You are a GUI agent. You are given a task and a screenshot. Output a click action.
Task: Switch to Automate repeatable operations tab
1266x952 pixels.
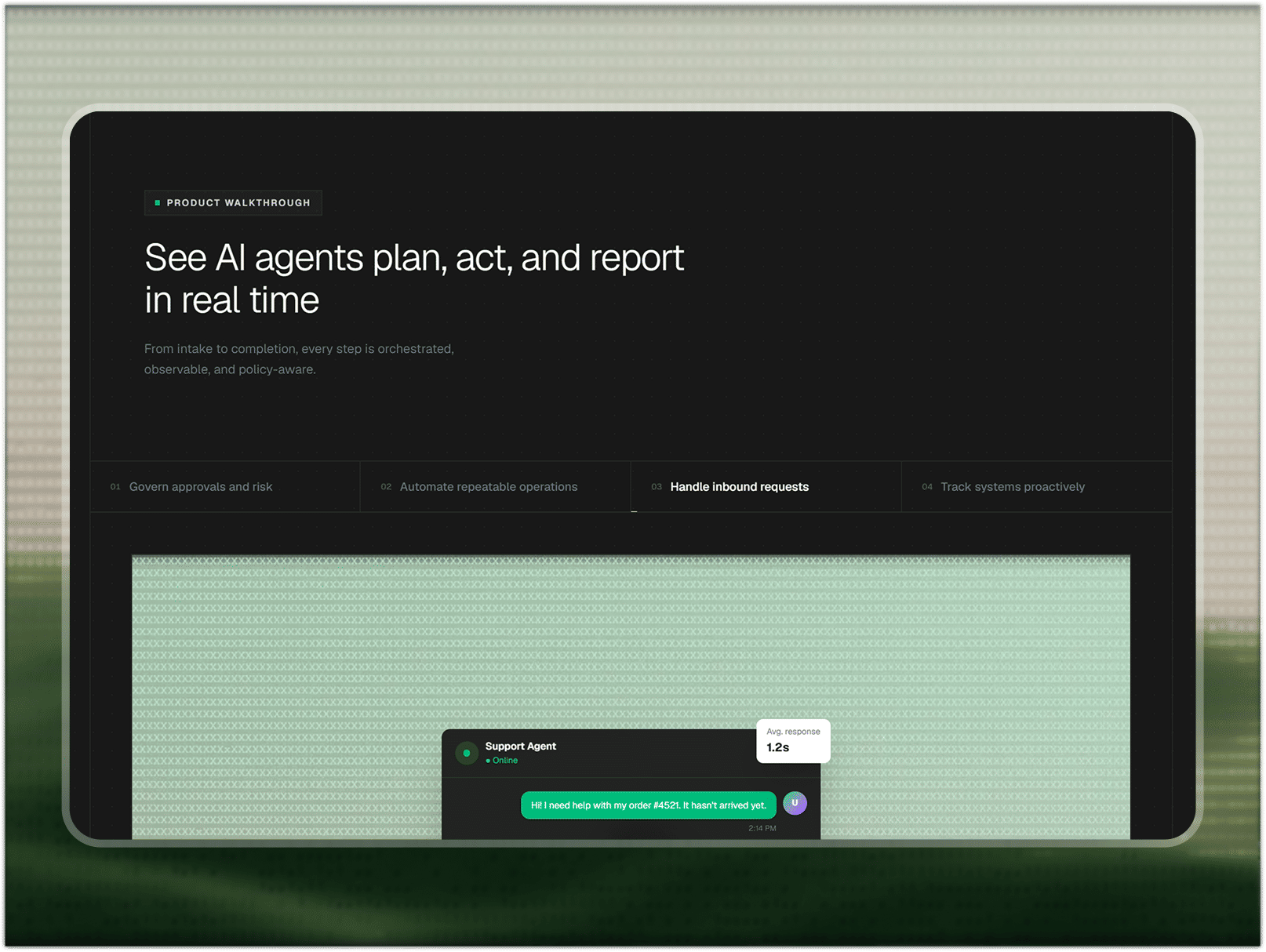click(495, 487)
